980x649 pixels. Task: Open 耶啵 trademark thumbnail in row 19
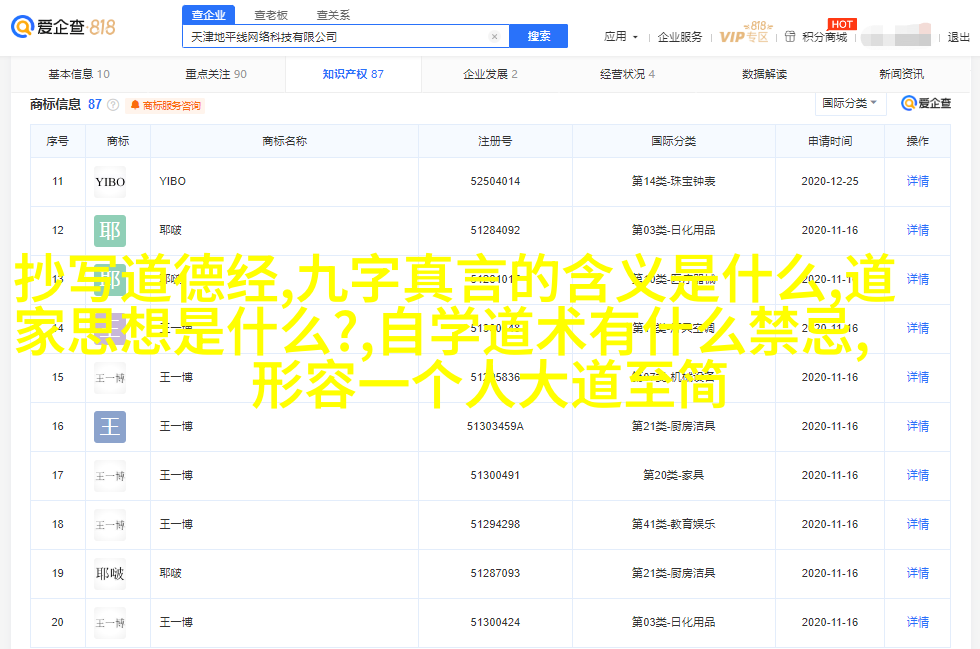110,574
